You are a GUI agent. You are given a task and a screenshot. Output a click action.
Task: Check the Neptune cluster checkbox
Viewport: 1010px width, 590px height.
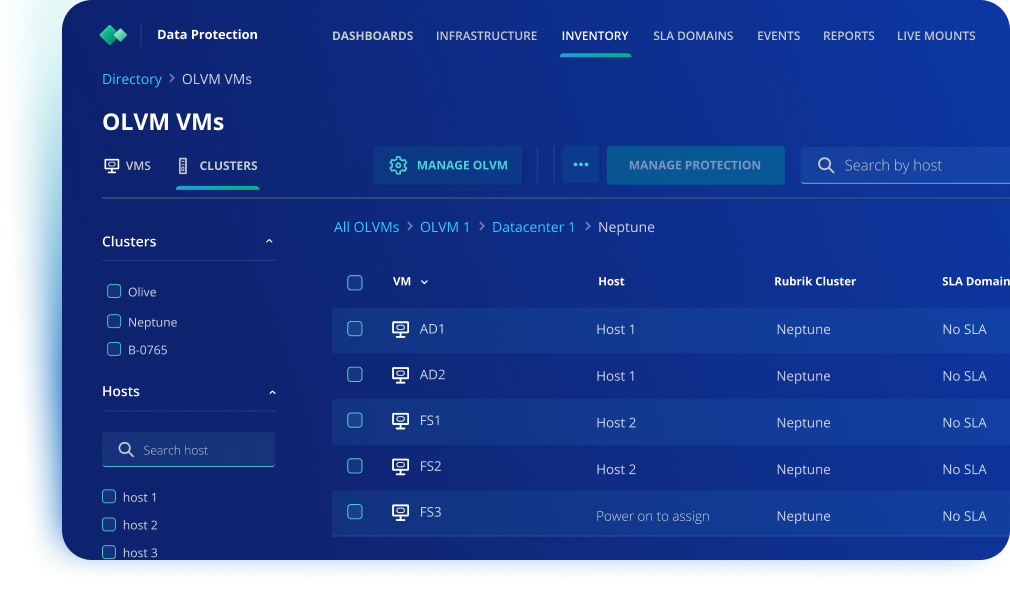tap(113, 321)
